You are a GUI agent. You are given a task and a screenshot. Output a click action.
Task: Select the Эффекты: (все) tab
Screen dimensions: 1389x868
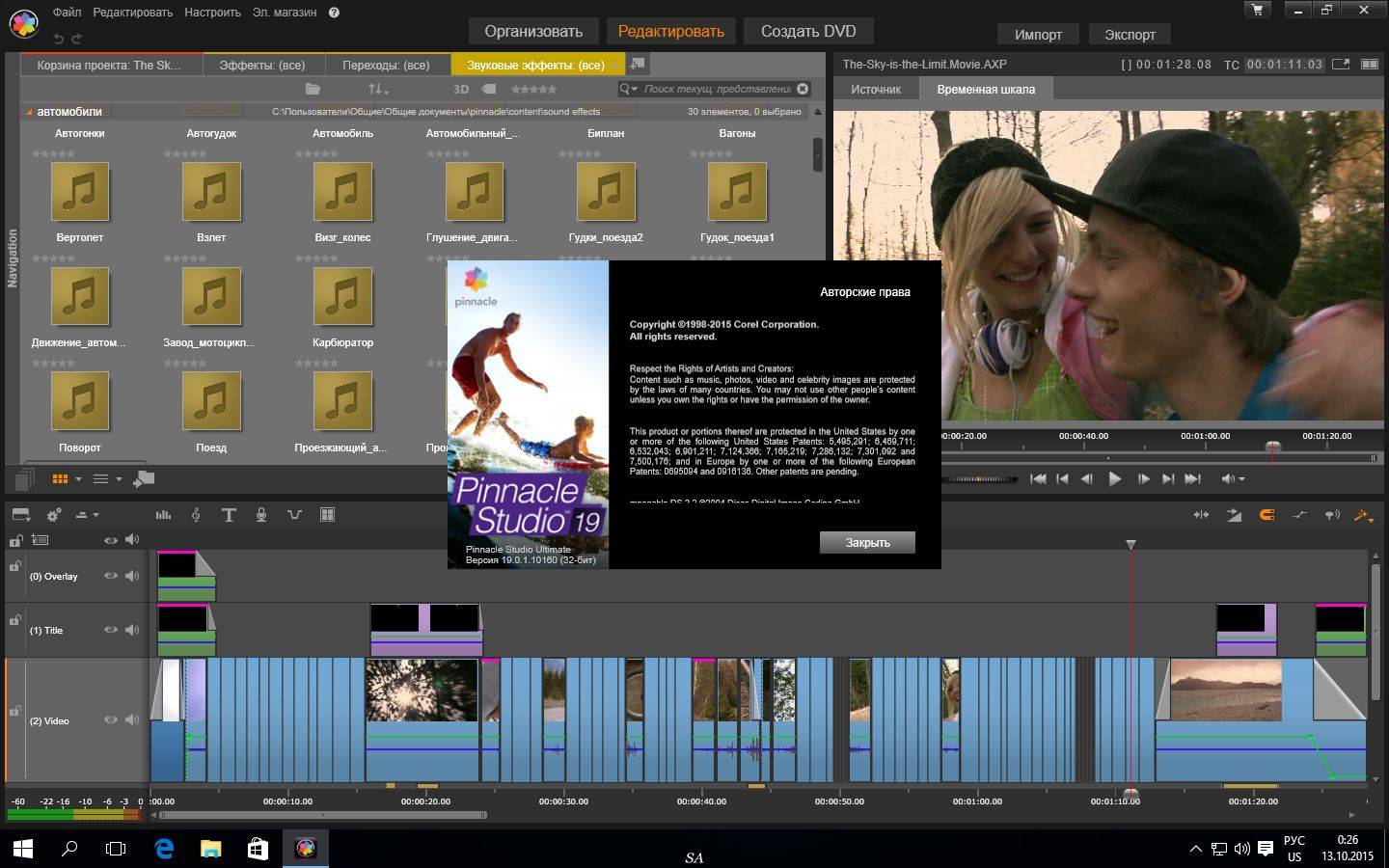click(x=261, y=65)
